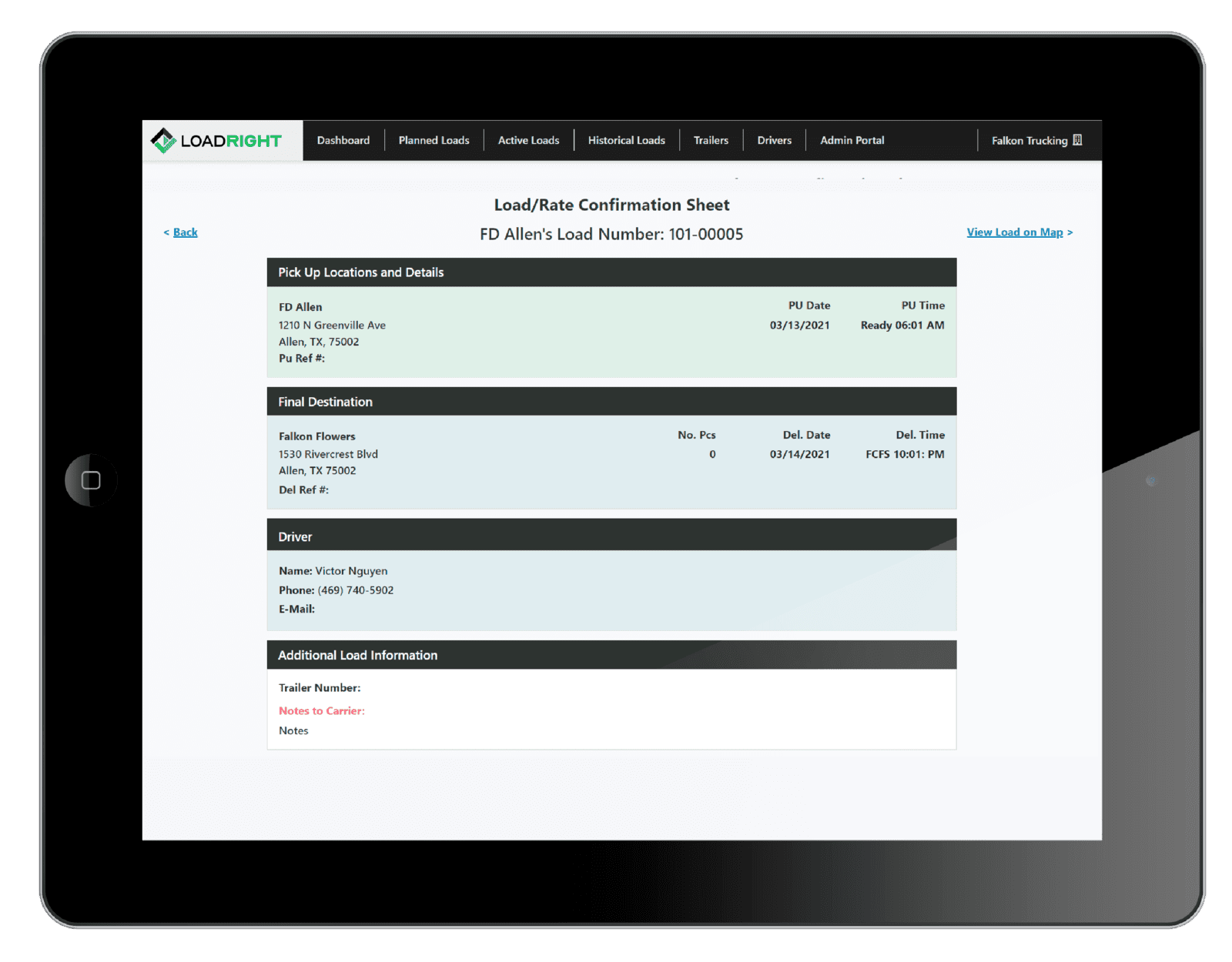Click the Trailer Number label
This screenshot has width=1232, height=962.
(320, 688)
